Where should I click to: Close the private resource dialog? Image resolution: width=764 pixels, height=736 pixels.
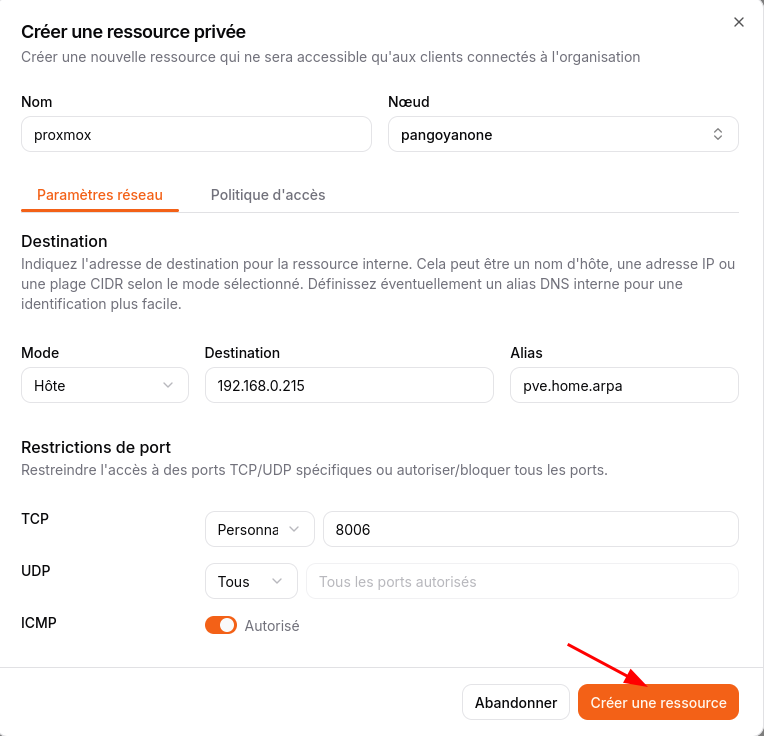[x=739, y=22]
